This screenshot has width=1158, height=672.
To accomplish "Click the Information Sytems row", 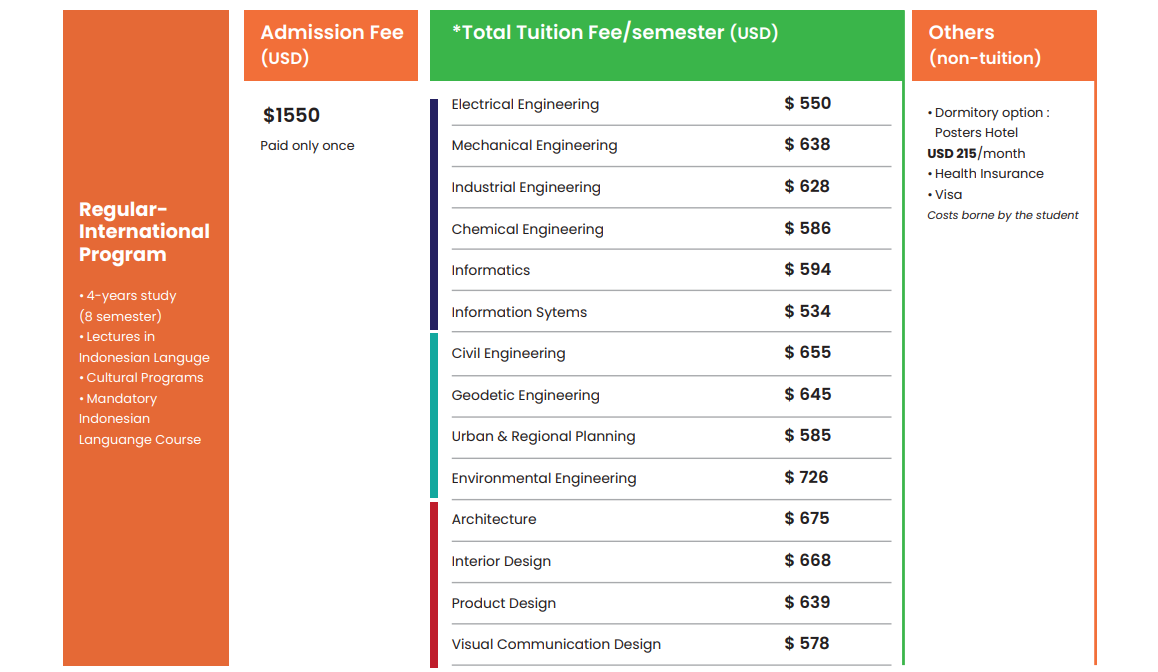I will click(671, 312).
